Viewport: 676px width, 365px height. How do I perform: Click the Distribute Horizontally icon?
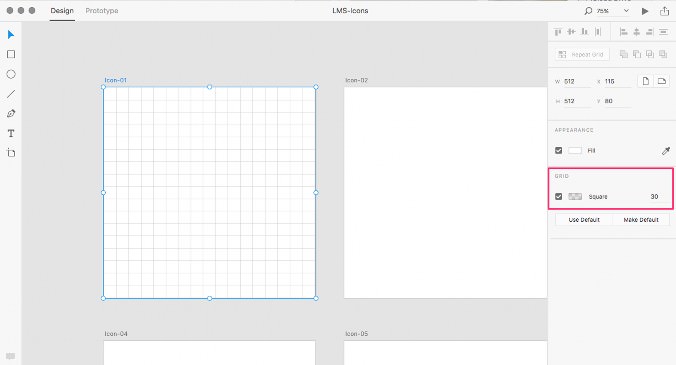pyautogui.click(x=598, y=31)
